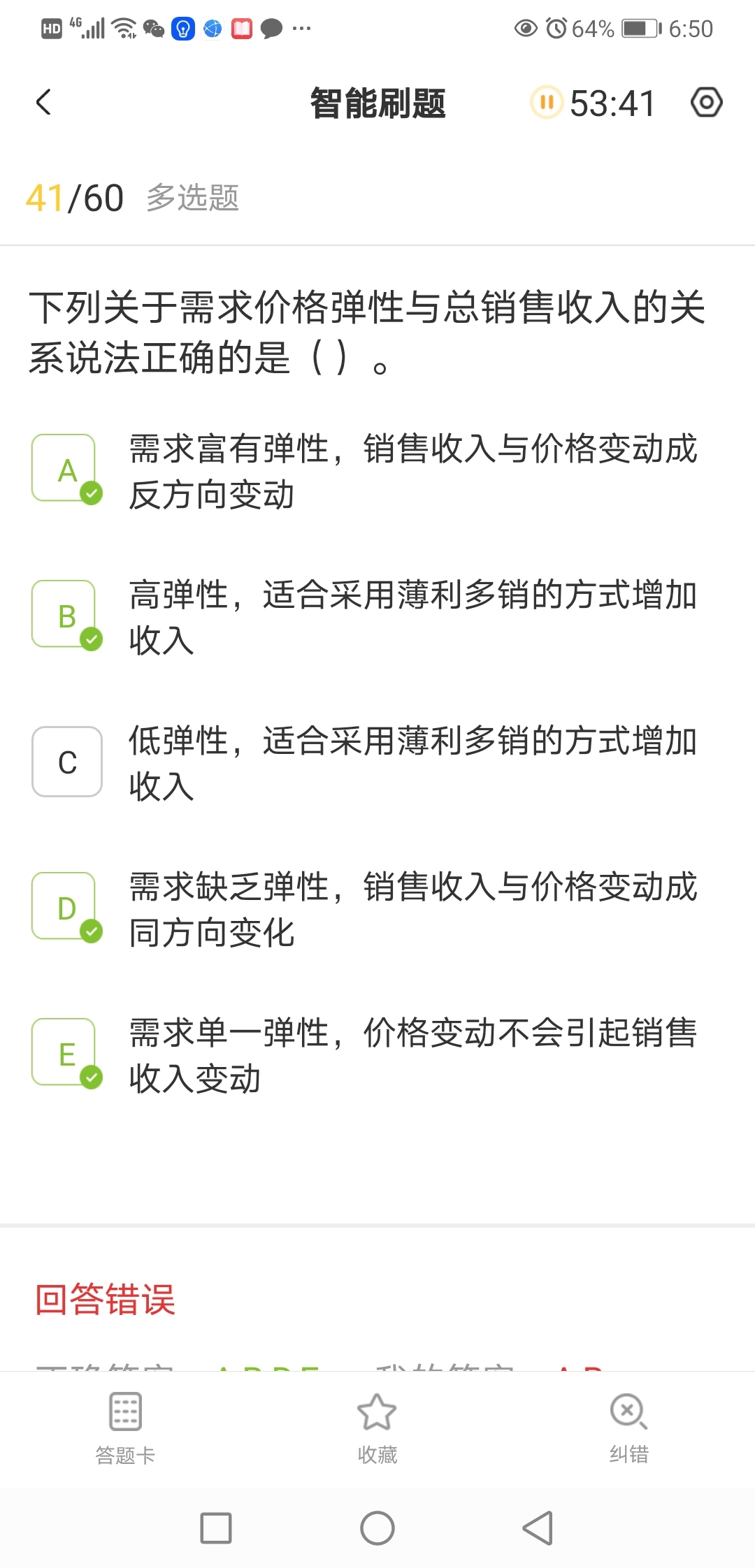Tap the question counter 41/60
The image size is (755, 1568).
[x=75, y=198]
